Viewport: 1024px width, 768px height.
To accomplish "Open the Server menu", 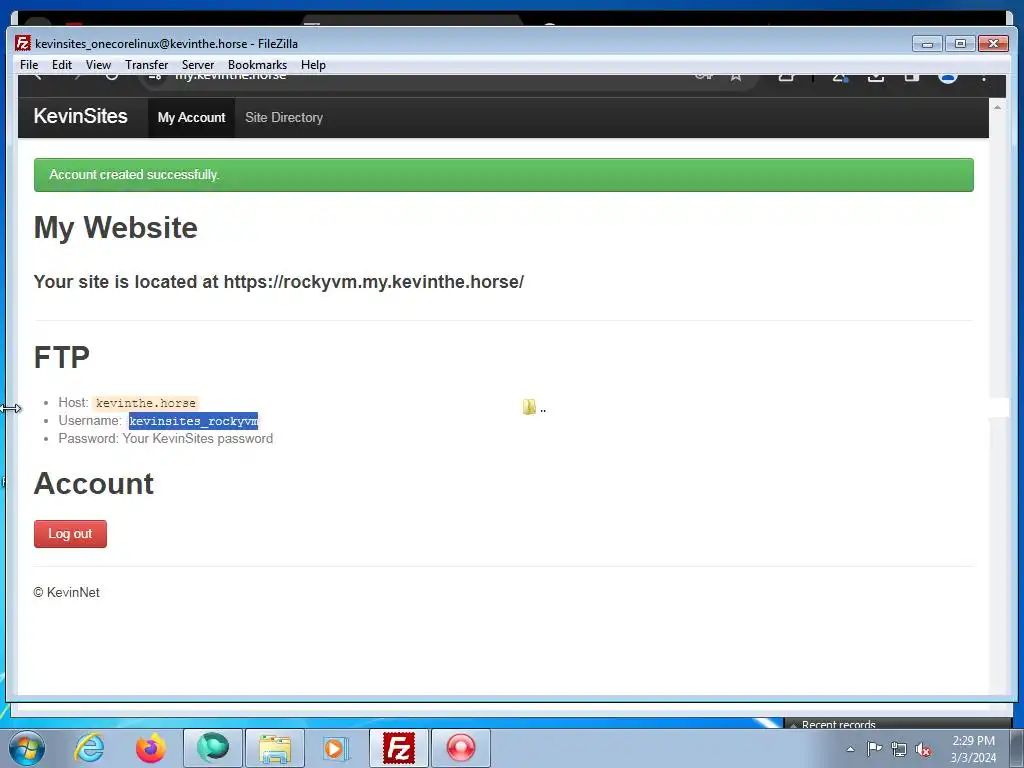I will point(198,65).
